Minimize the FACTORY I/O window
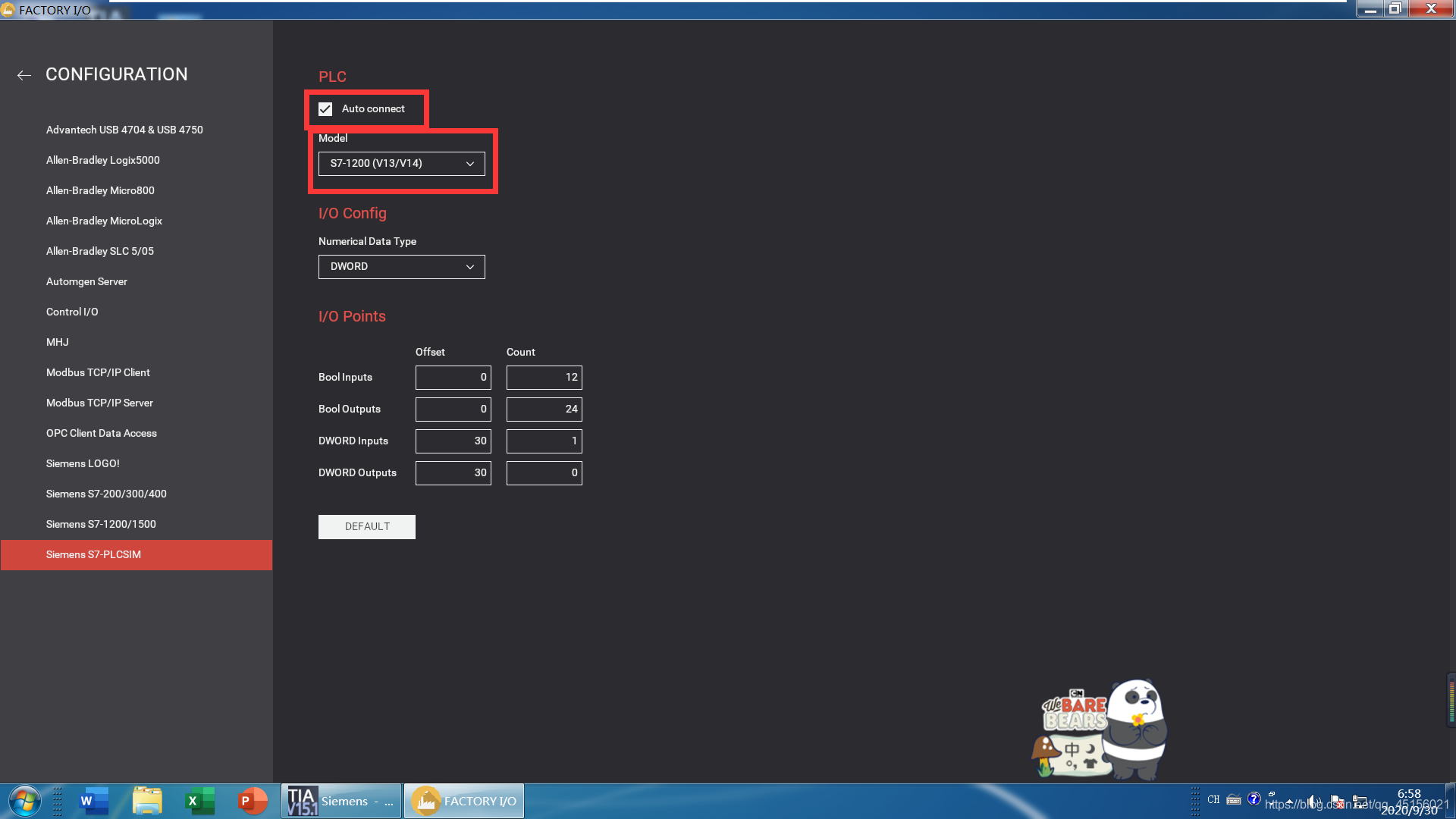The image size is (1456, 819). click(x=1370, y=9)
